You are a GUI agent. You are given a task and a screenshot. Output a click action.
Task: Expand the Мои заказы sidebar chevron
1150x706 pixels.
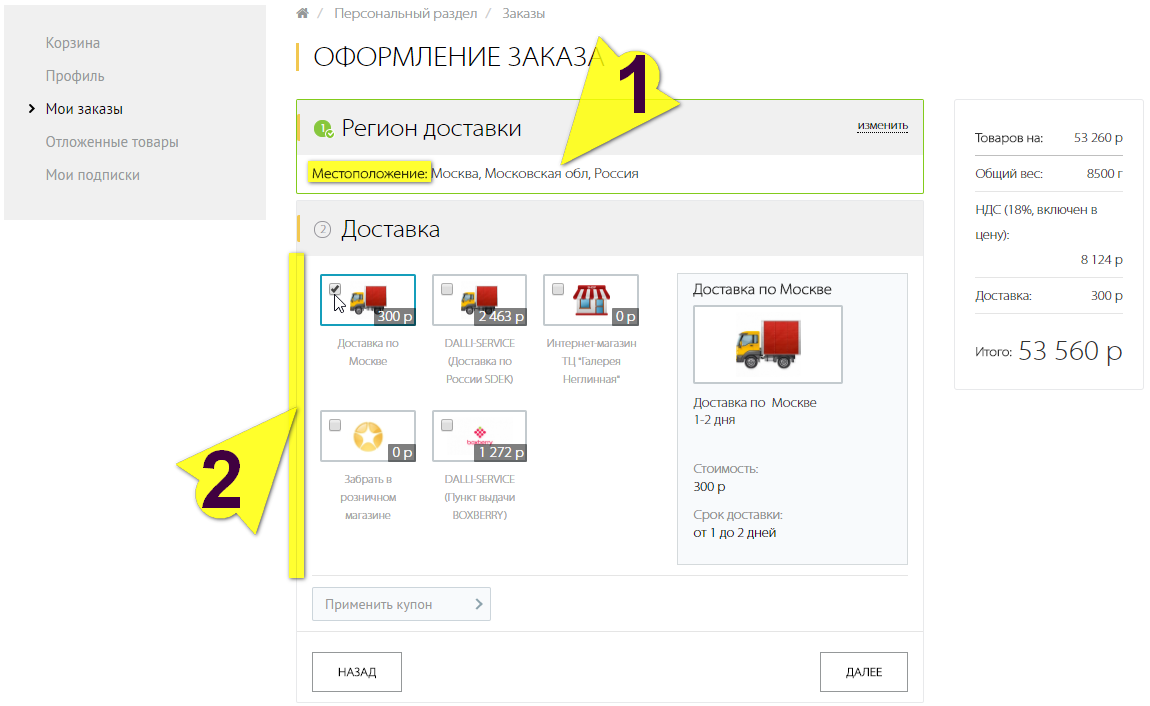tap(32, 109)
